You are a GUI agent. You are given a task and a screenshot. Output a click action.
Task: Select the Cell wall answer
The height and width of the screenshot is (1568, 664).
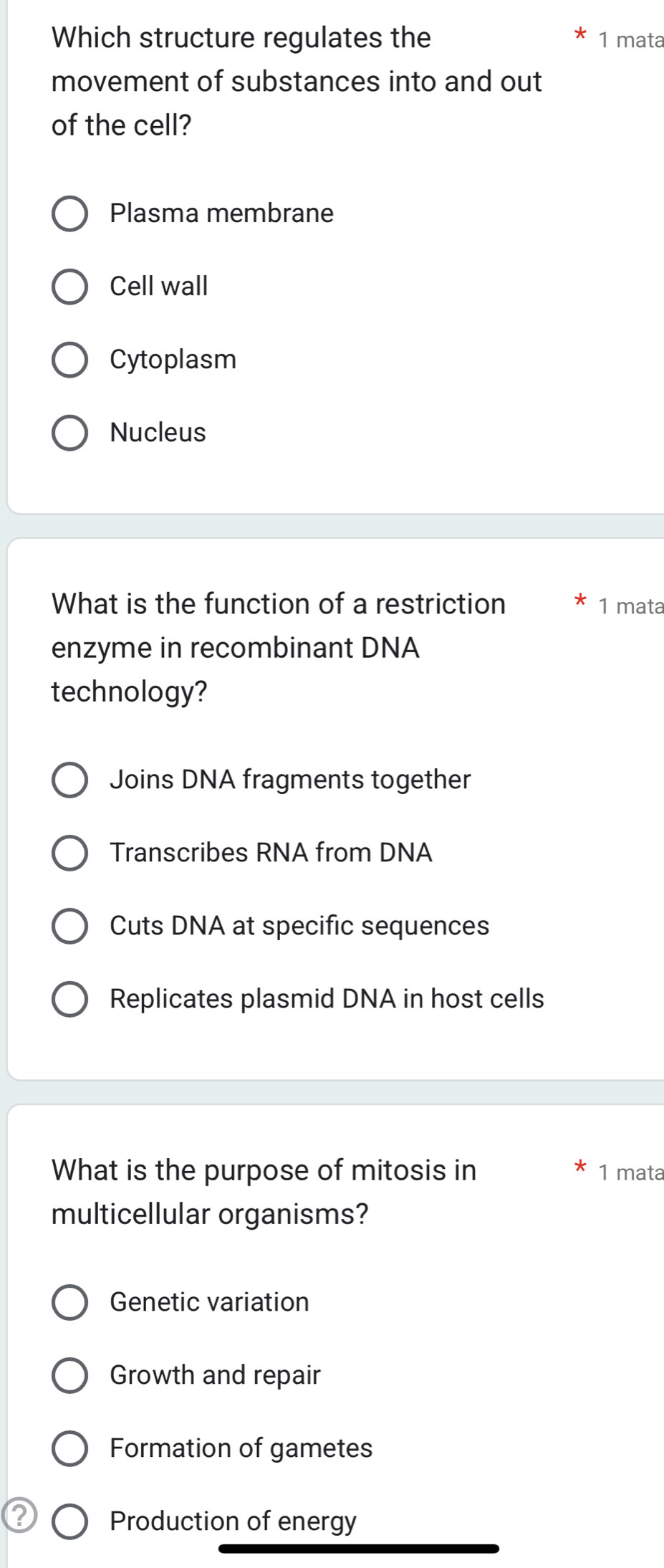click(70, 287)
